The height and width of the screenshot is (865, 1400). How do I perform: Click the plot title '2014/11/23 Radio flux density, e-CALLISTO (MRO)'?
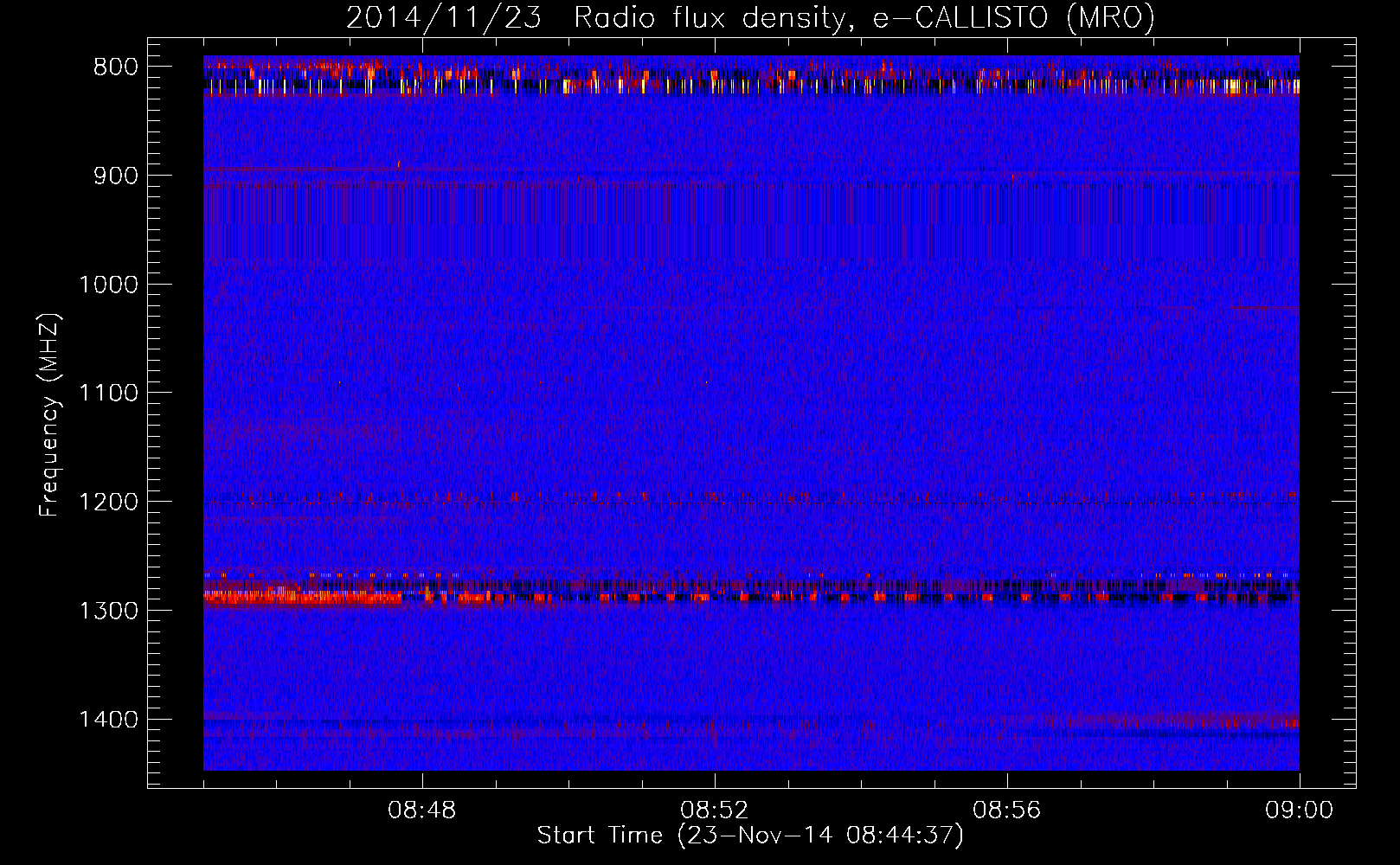(x=750, y=17)
